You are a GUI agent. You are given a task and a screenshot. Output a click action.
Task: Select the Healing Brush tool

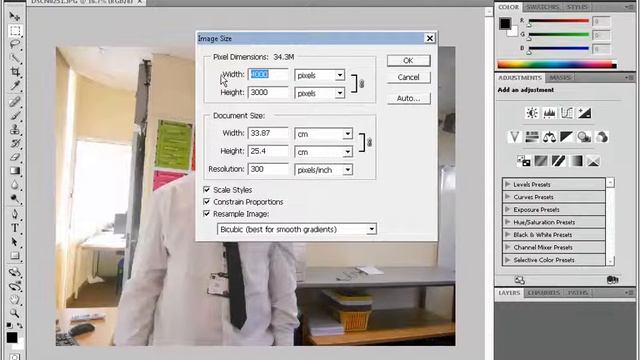tap(15, 102)
